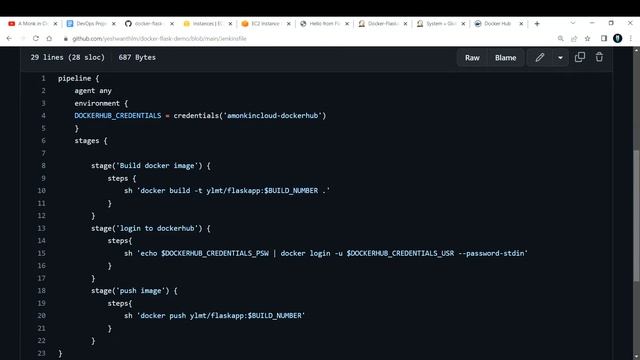Viewport: 640px width, 360px height.
Task: Open the edit options dropdown arrow
Action: [560, 58]
